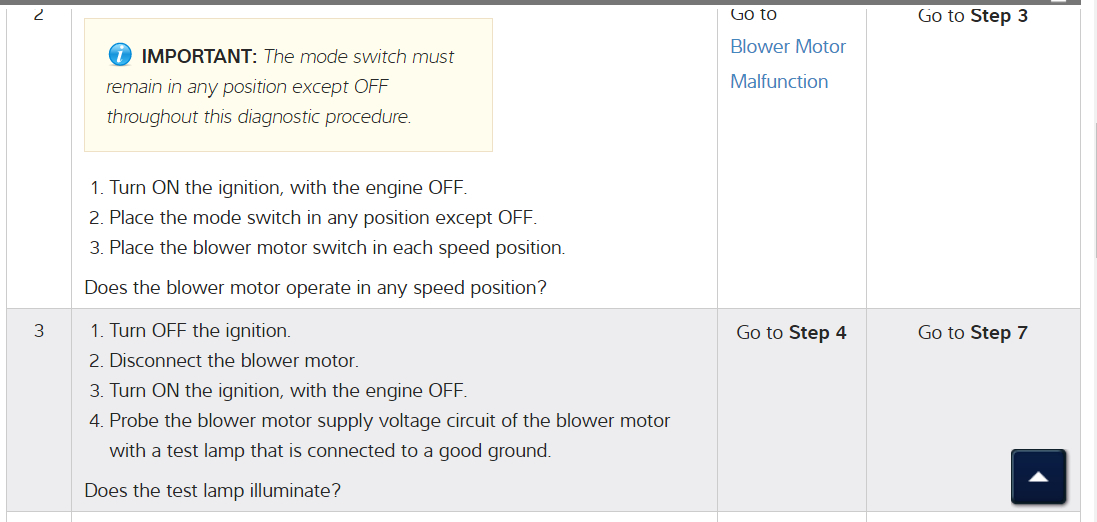Click the 'Go to Step 4' text
Image resolution: width=1097 pixels, height=522 pixels.
pos(791,333)
